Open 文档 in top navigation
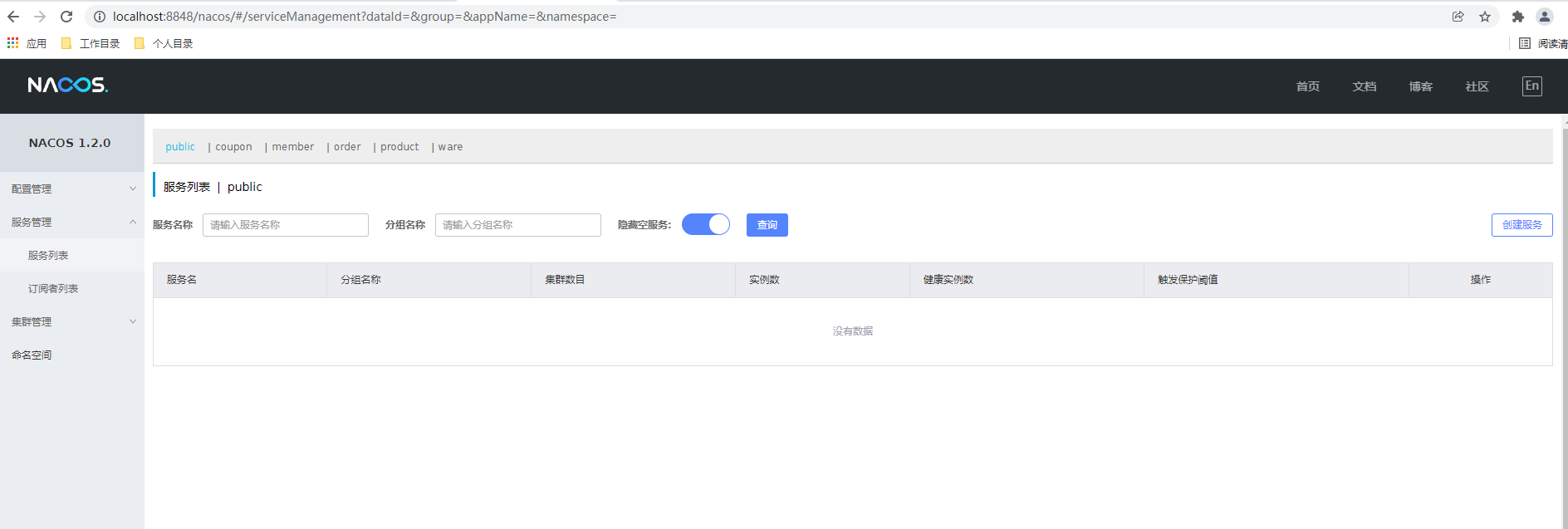This screenshot has width=1568, height=529. pyautogui.click(x=1365, y=86)
